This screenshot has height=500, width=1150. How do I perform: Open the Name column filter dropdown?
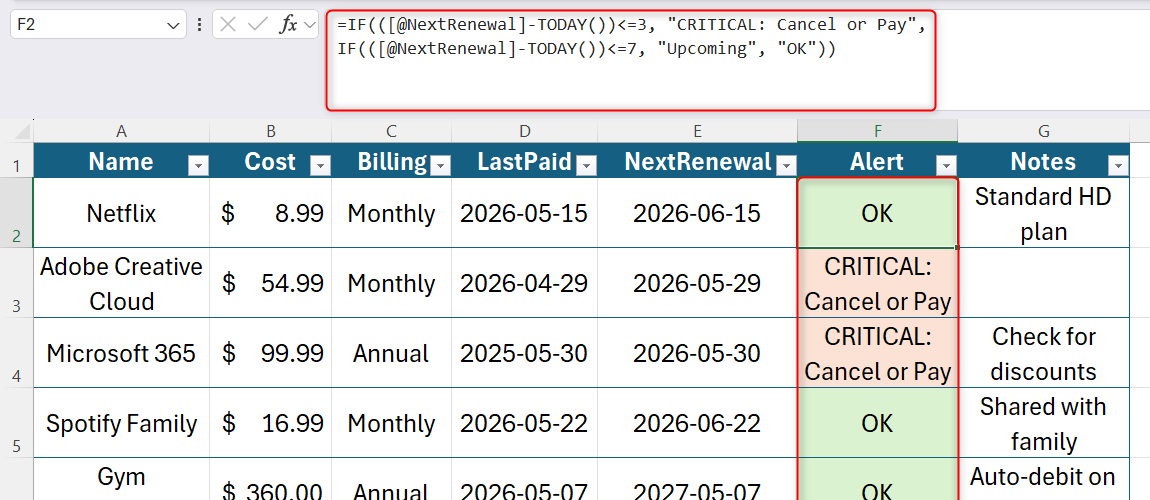199,166
